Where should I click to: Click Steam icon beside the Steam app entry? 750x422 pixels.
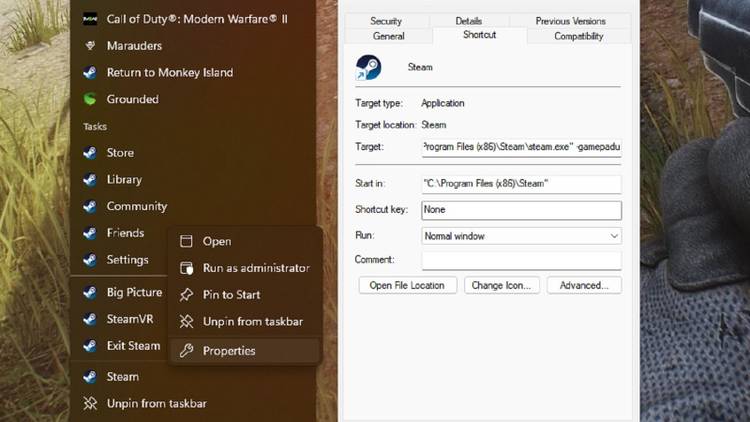point(90,377)
